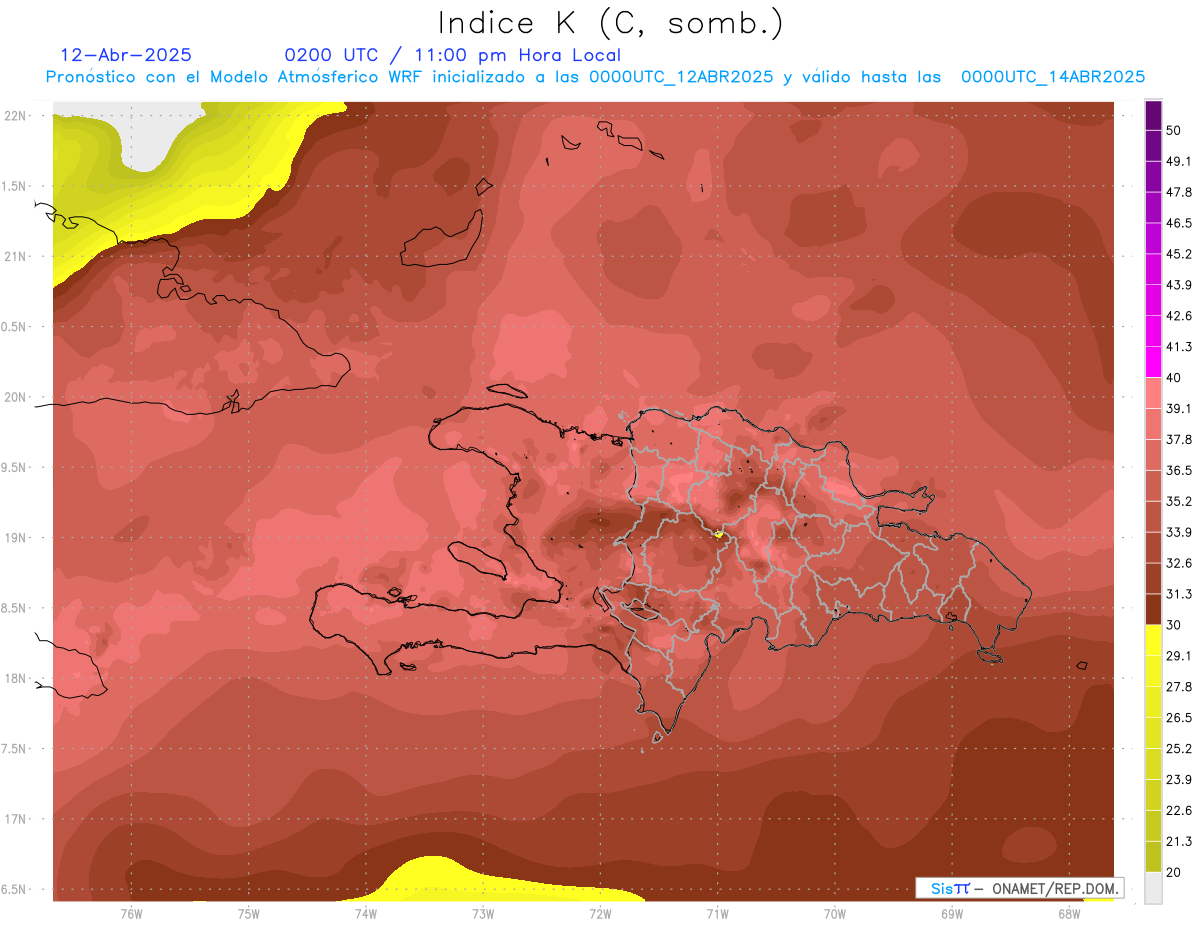Viewport: 1200px width, 927px height.
Task: Click the legend value "43.9"
Action: click(1179, 285)
